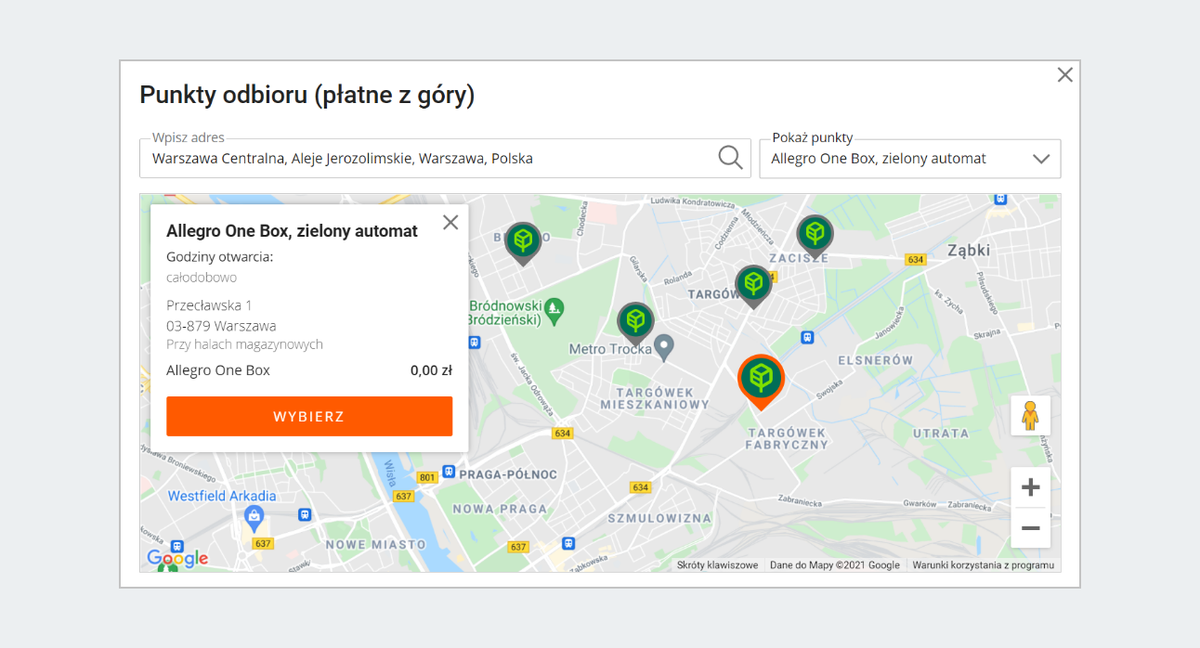Select One Box marker in Zacisze
This screenshot has width=1200, height=648.
click(815, 235)
